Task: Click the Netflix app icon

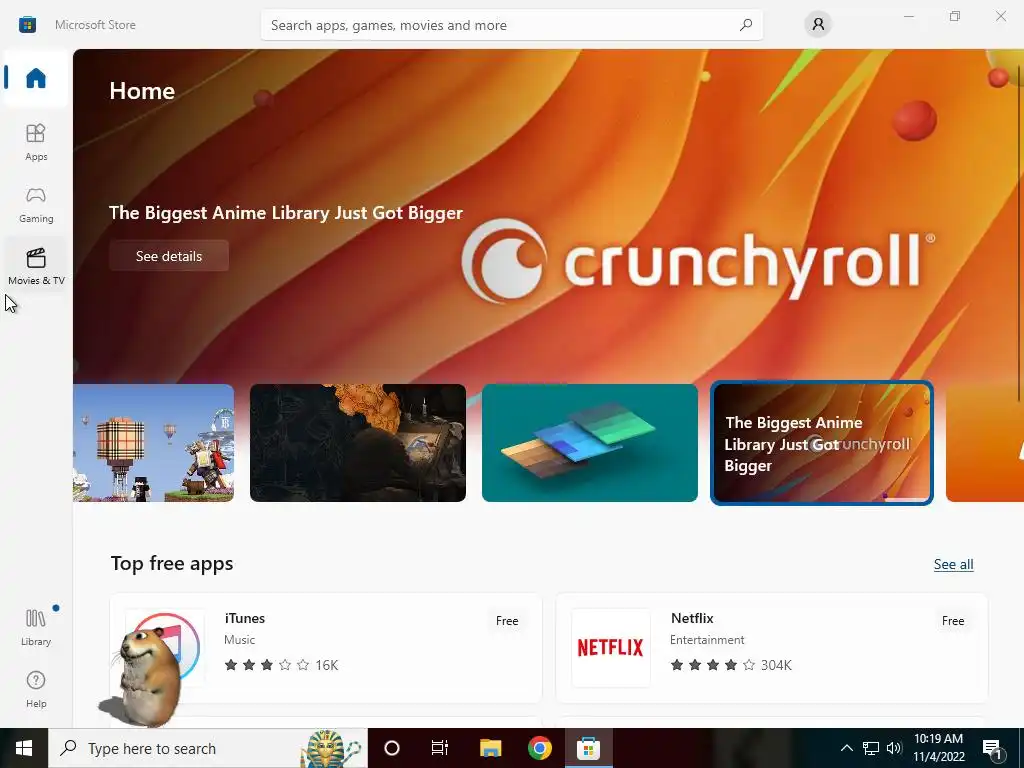Action: pyautogui.click(x=611, y=647)
